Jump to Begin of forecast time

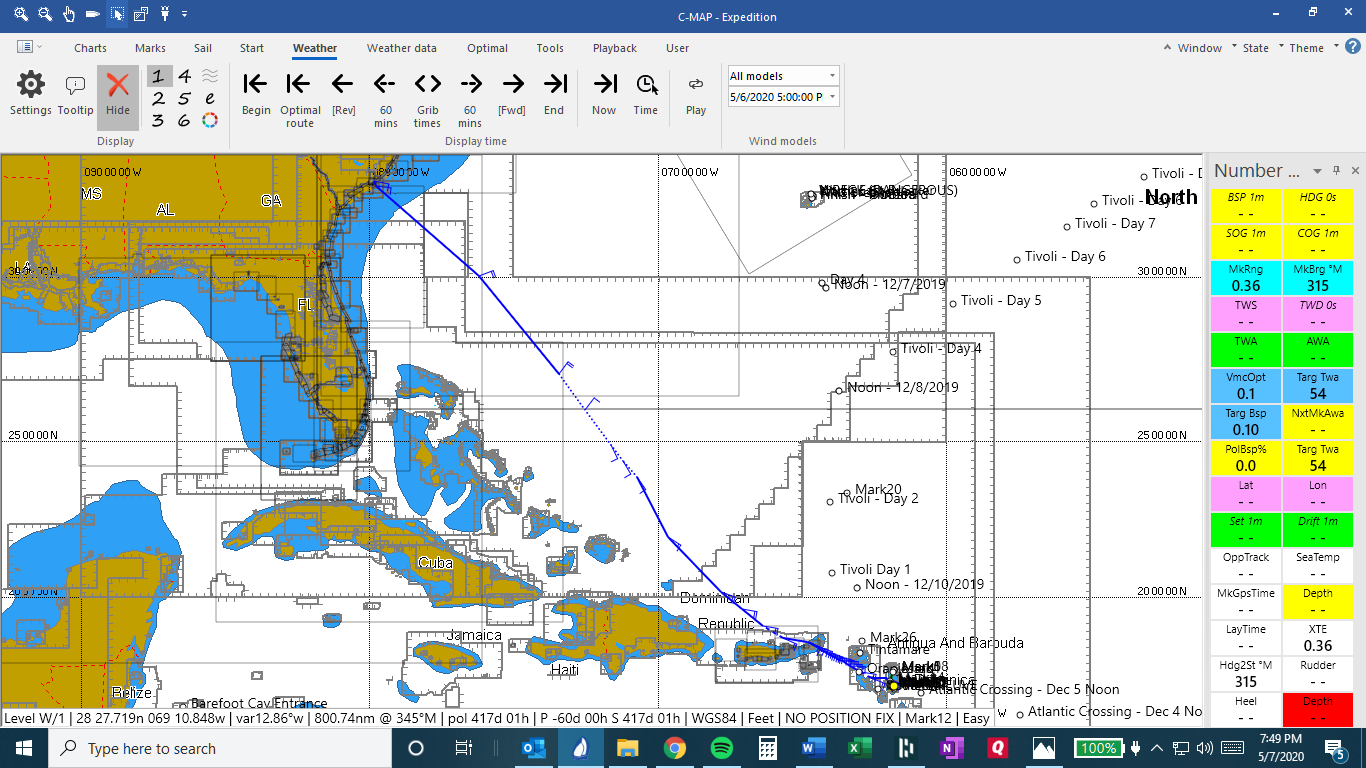(256, 95)
